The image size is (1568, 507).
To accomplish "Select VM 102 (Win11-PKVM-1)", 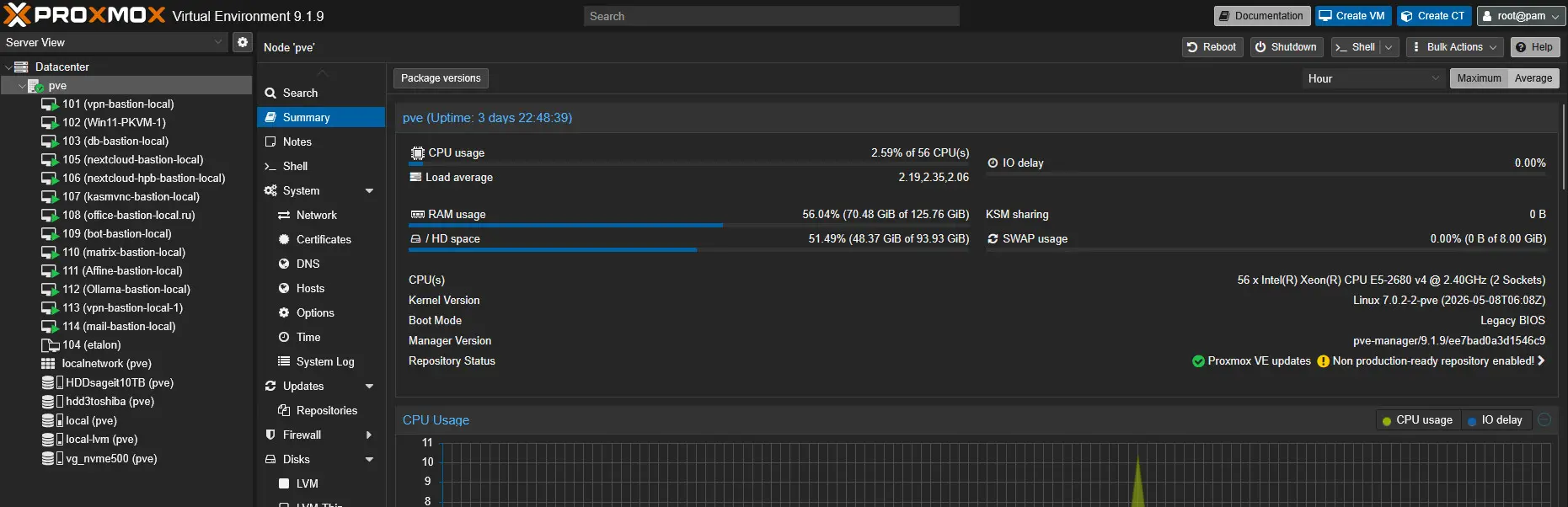I will coord(114,122).
